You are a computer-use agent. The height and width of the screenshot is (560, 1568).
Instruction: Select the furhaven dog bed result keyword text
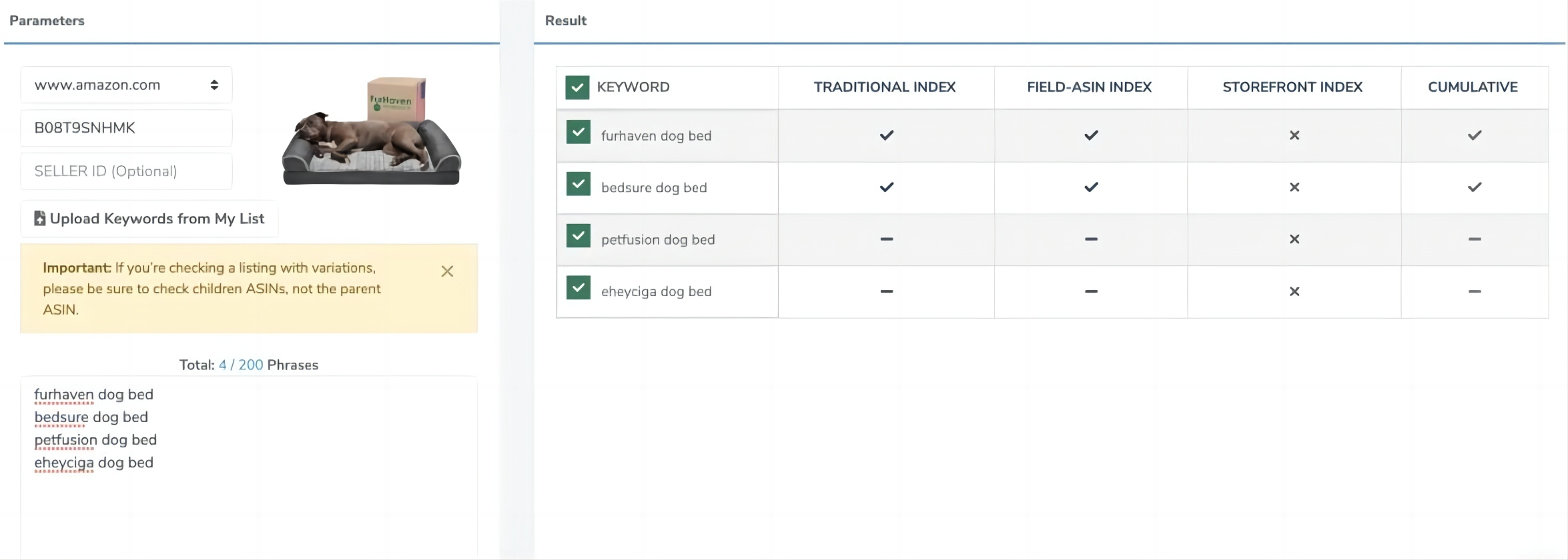tap(656, 136)
